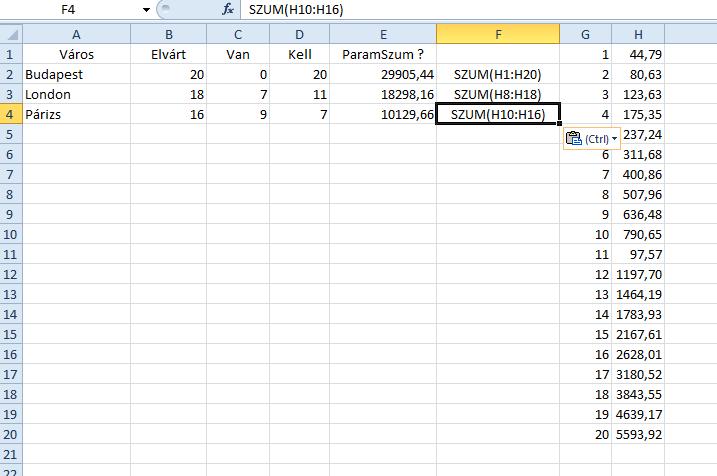Click the Van header cell
Screen dimensions: 717x476
238,54
